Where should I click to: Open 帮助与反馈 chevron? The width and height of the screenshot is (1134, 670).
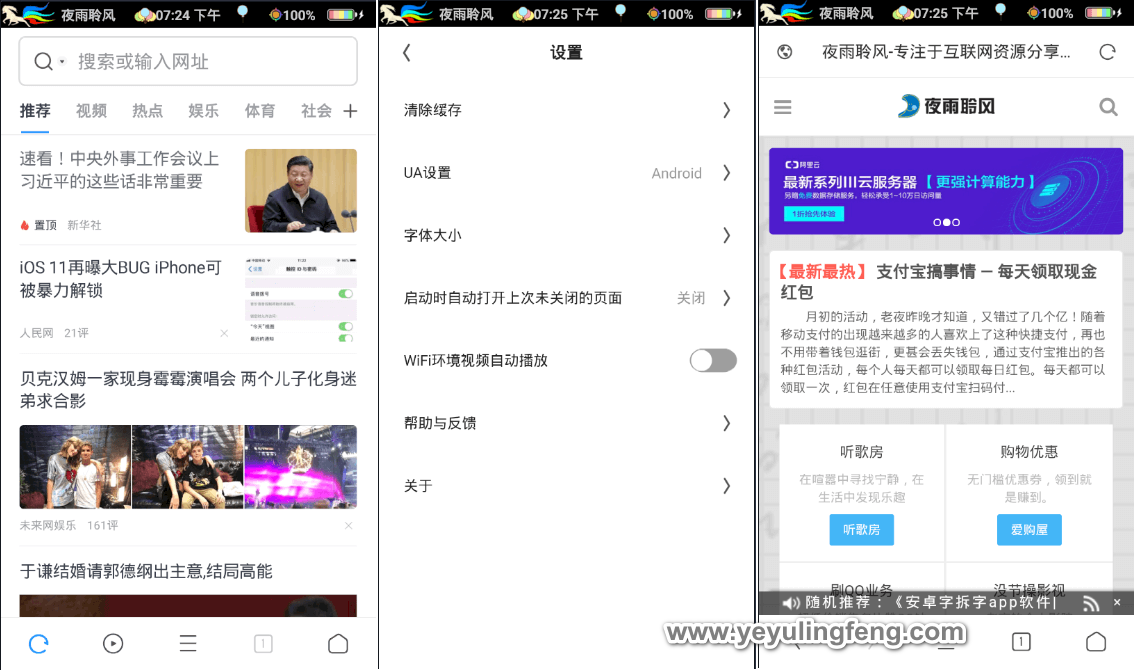click(727, 423)
